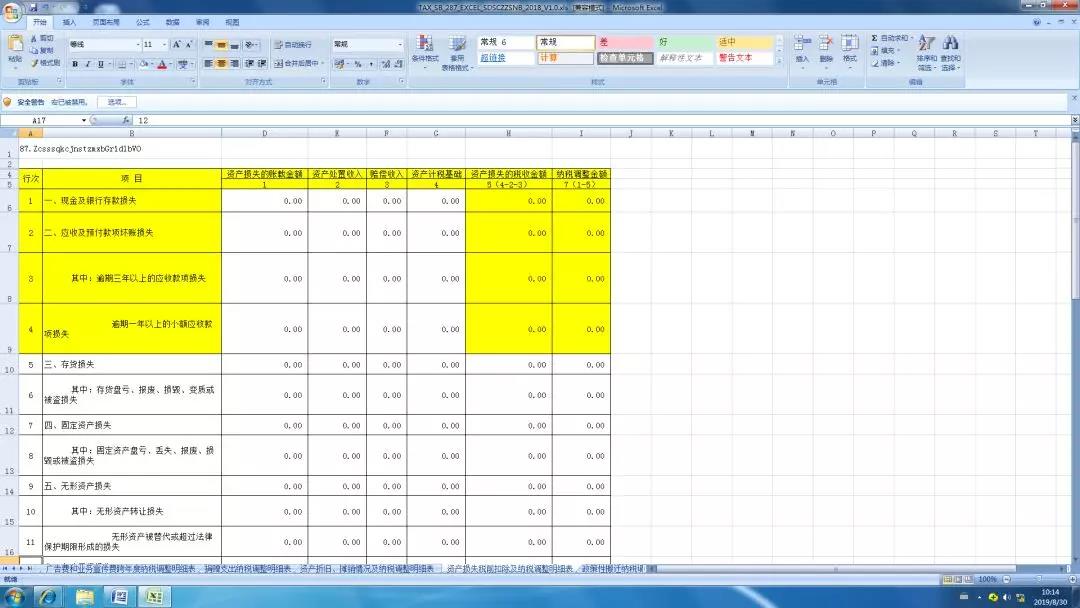Image resolution: width=1080 pixels, height=608 pixels.
Task: Open Find and Select (查找和选择)
Action: [950, 52]
